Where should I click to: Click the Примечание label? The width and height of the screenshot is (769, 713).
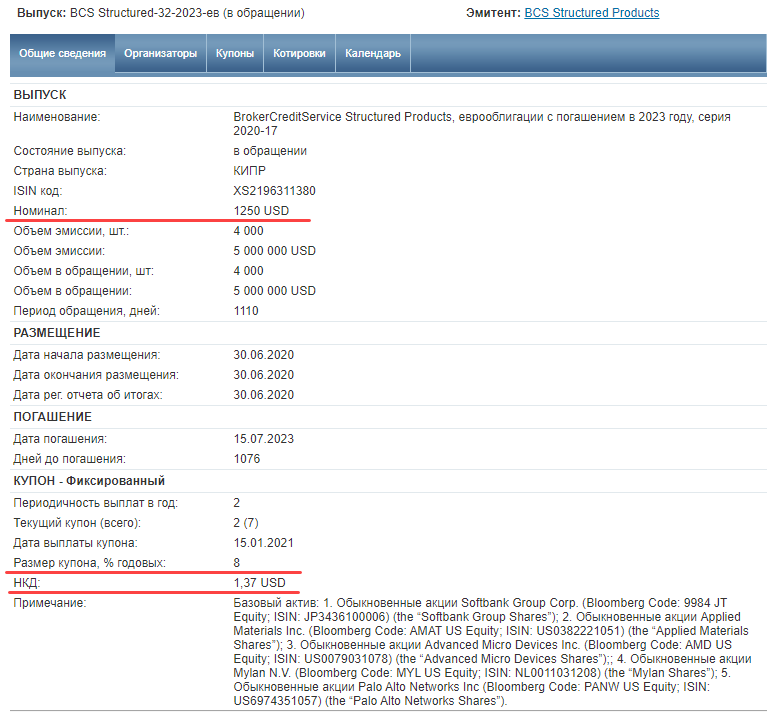point(49,603)
